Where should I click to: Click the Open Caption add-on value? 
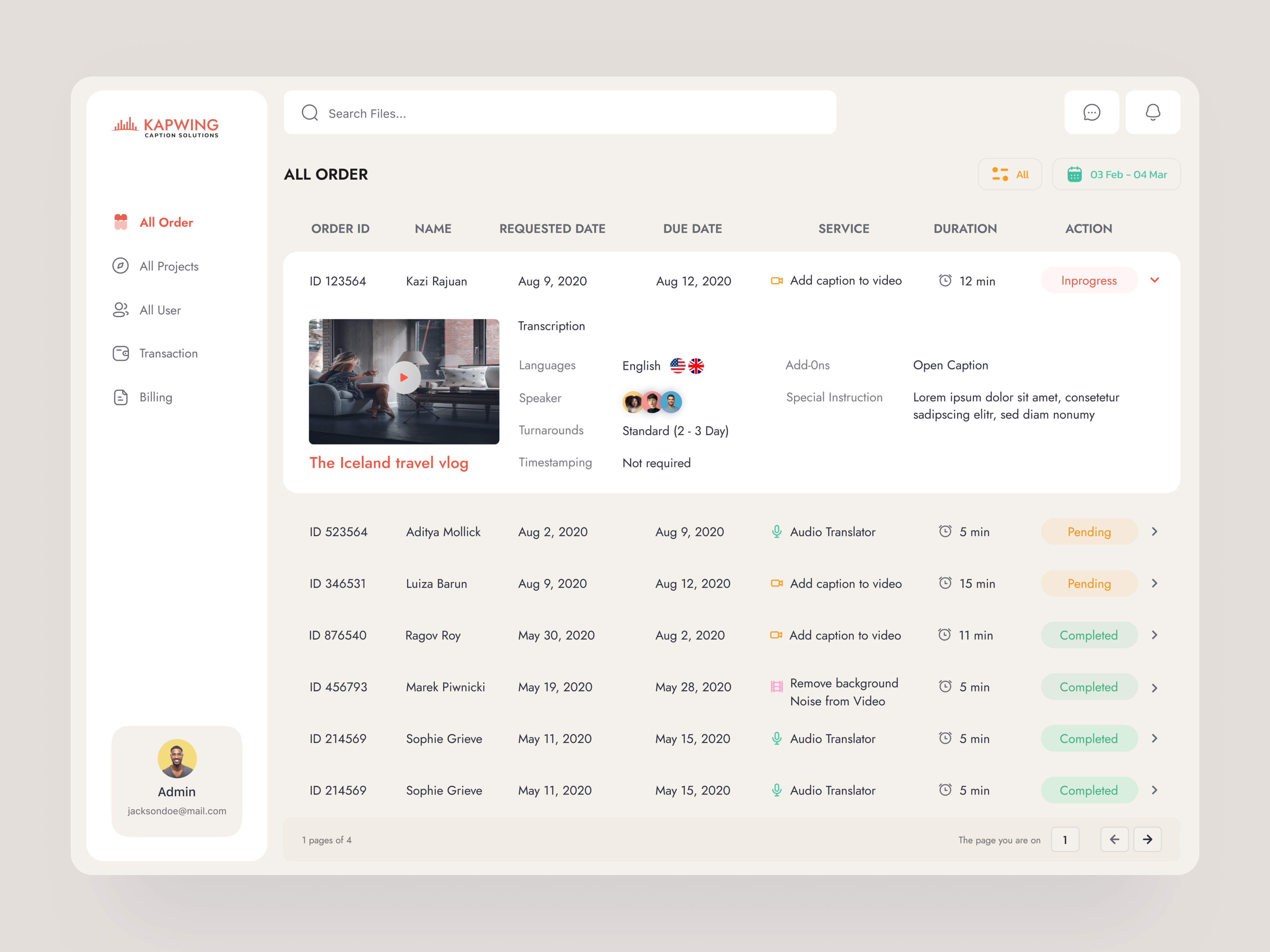(x=950, y=365)
